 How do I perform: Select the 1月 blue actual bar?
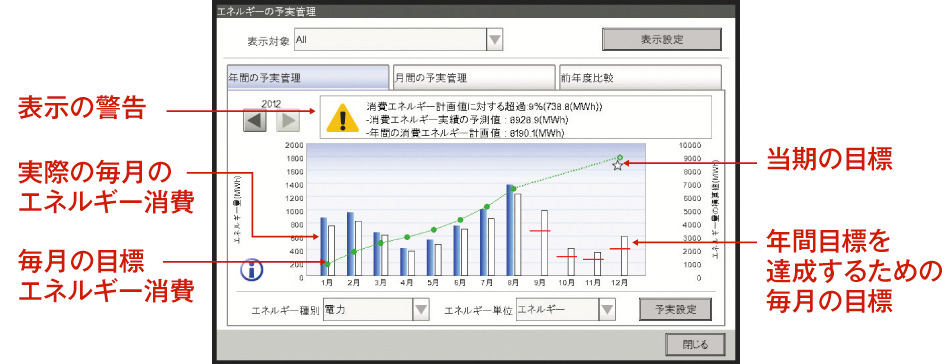coord(323,247)
